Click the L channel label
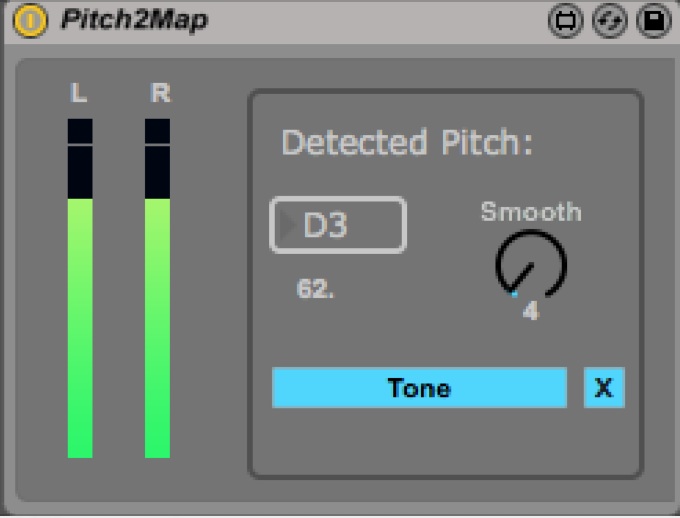The width and height of the screenshot is (680, 518). (79, 93)
